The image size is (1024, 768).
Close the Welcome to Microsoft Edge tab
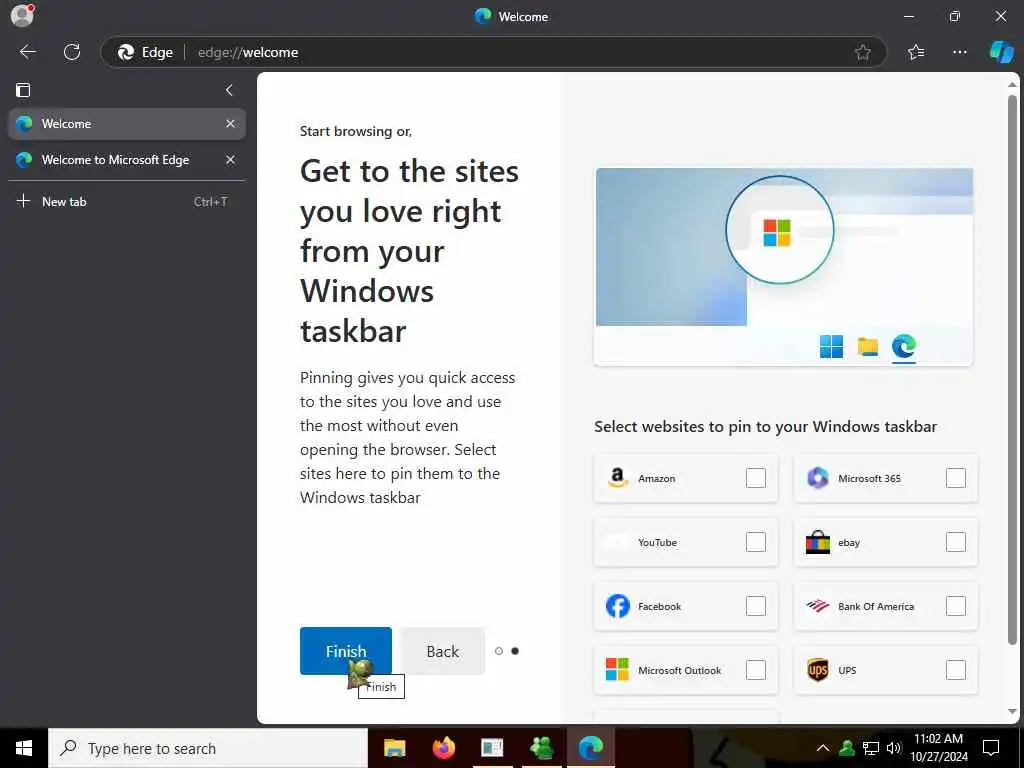click(x=231, y=159)
